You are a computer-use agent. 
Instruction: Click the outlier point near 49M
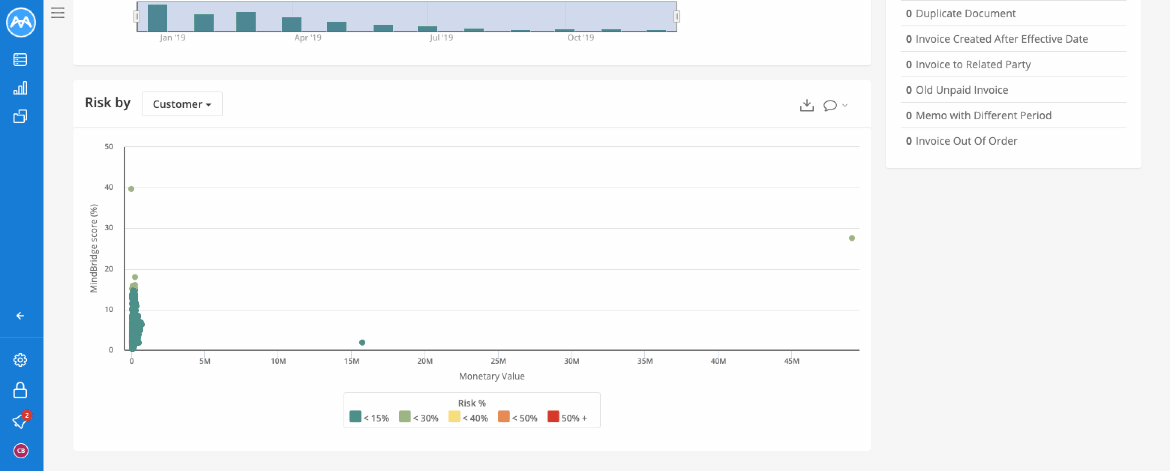[851, 238]
